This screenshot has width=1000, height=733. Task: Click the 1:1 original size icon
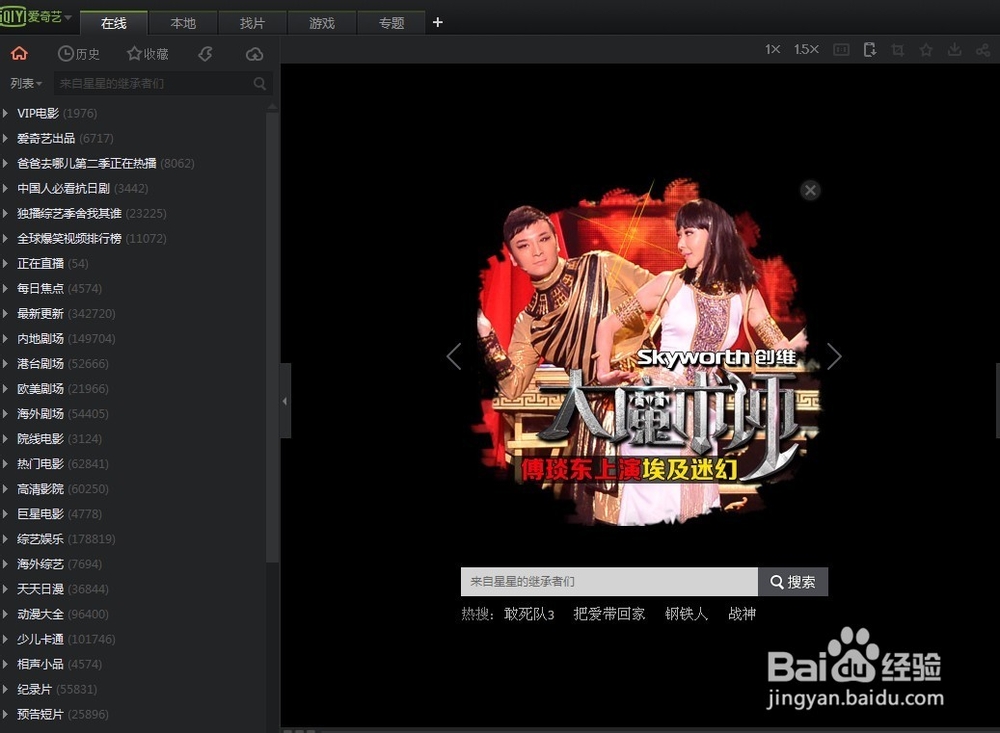[x=841, y=50]
